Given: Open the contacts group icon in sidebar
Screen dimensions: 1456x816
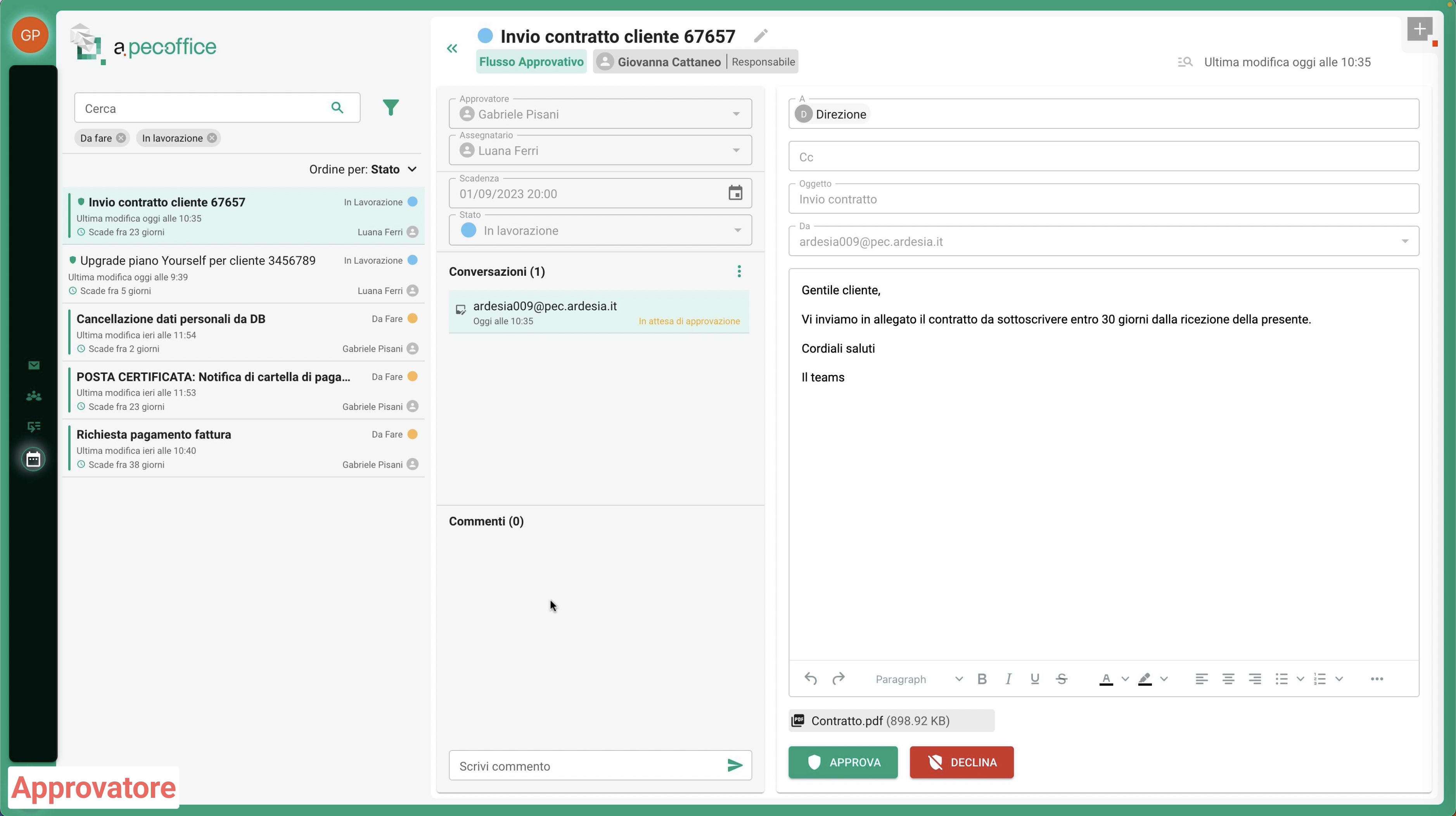Looking at the screenshot, I should [x=34, y=396].
